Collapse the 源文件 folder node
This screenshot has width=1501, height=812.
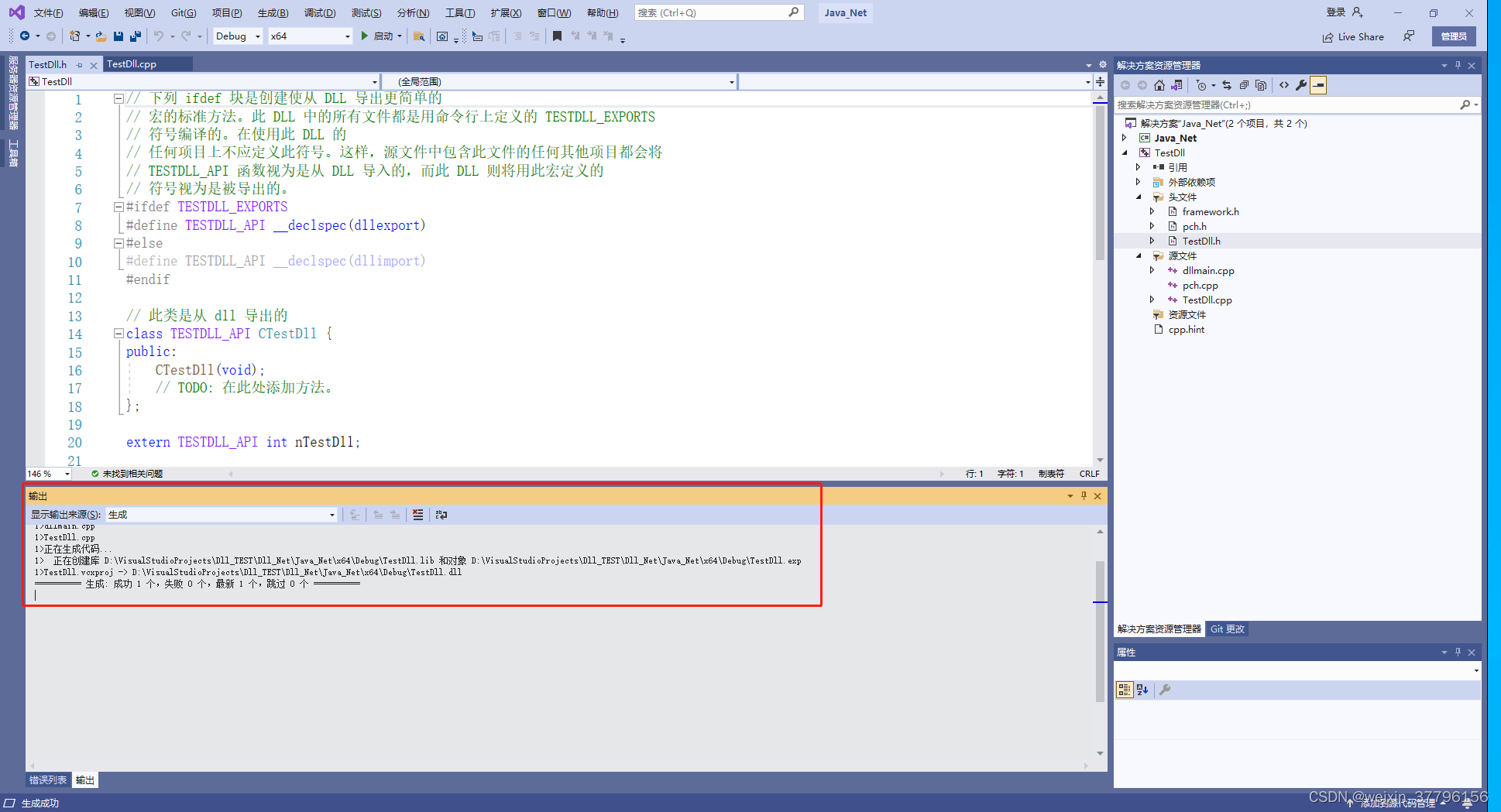[x=1139, y=255]
